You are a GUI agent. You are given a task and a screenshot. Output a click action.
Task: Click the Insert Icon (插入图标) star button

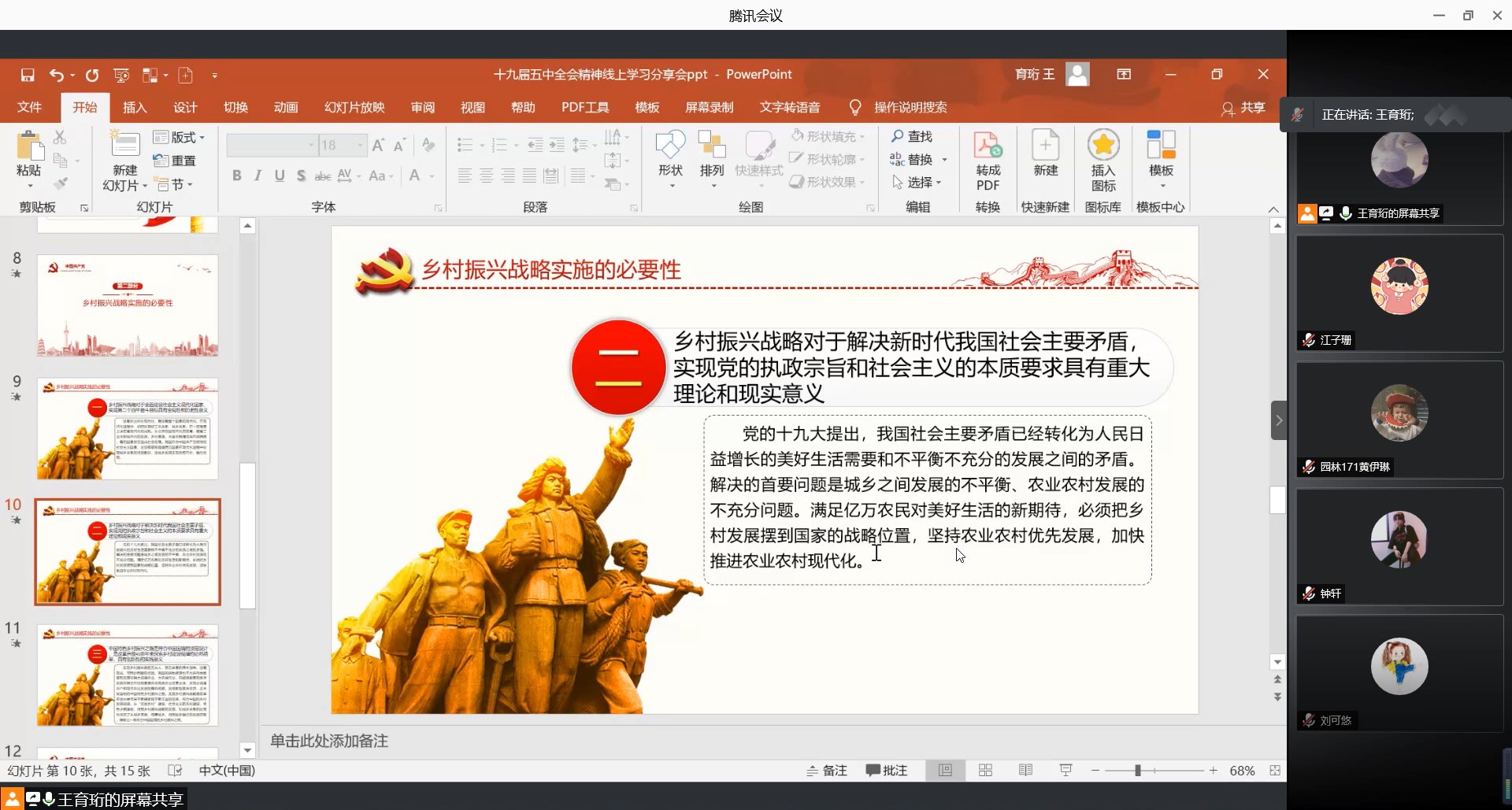(1103, 160)
